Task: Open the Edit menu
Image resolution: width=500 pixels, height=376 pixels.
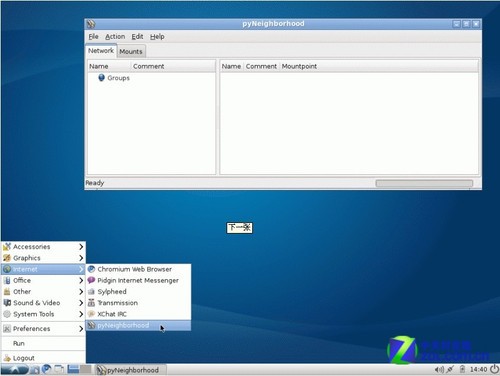Action: coord(137,37)
